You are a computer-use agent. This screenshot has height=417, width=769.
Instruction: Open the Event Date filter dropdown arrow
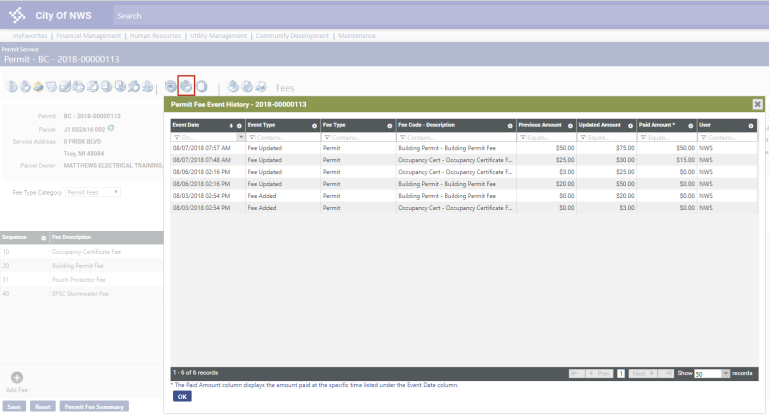click(241, 137)
